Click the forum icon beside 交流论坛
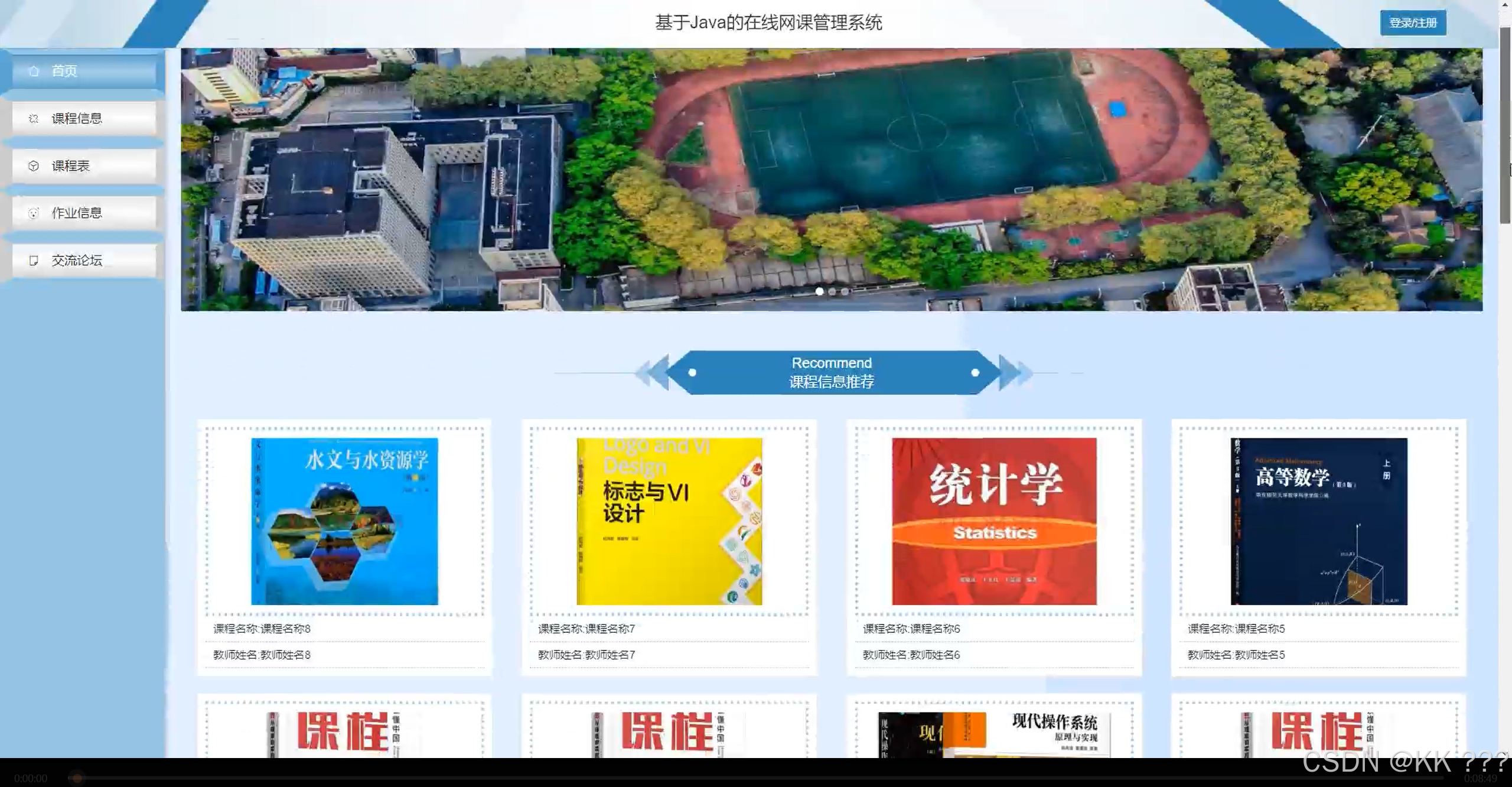The height and width of the screenshot is (787, 1512). (34, 261)
